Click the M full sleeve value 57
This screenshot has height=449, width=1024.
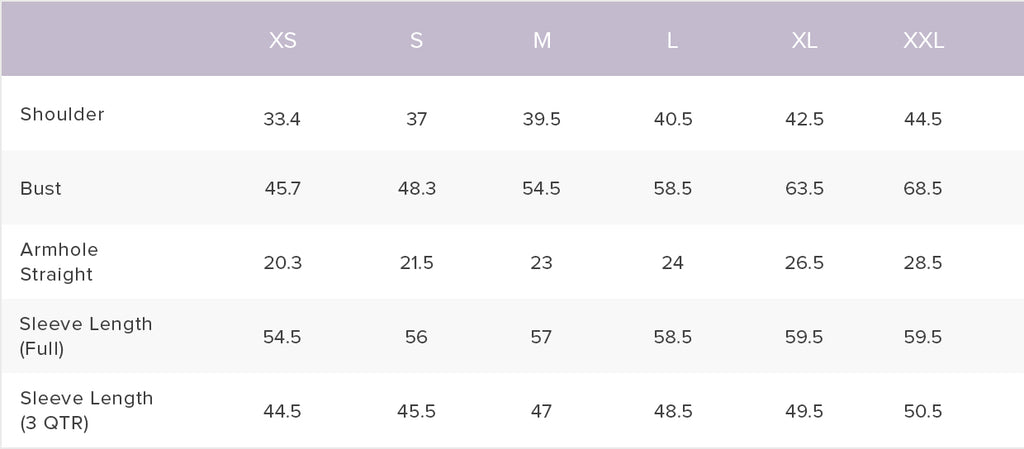pos(541,337)
